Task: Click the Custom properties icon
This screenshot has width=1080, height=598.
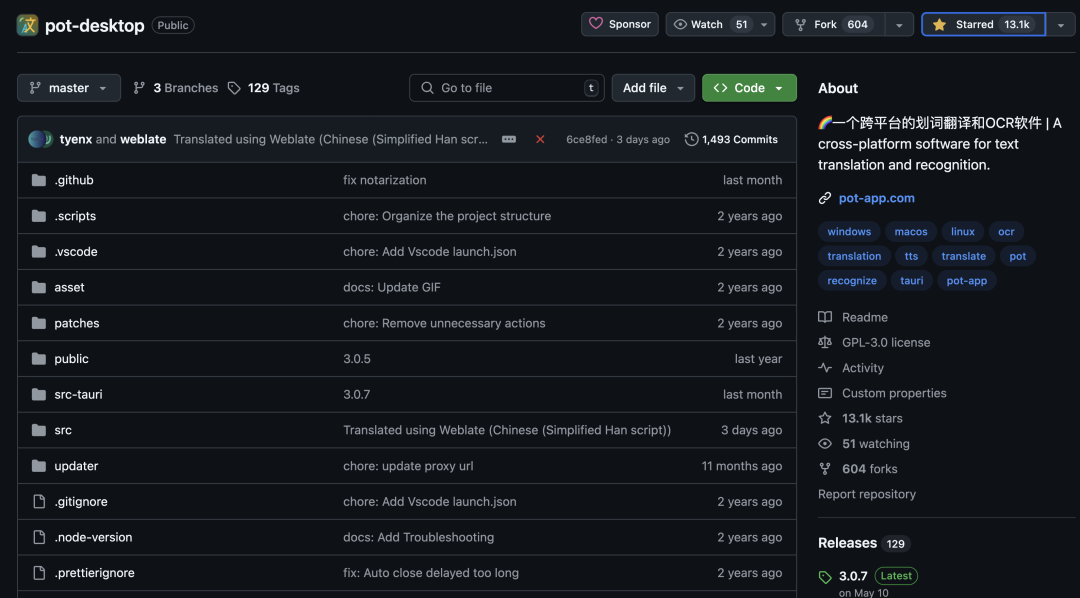Action: 824,392
